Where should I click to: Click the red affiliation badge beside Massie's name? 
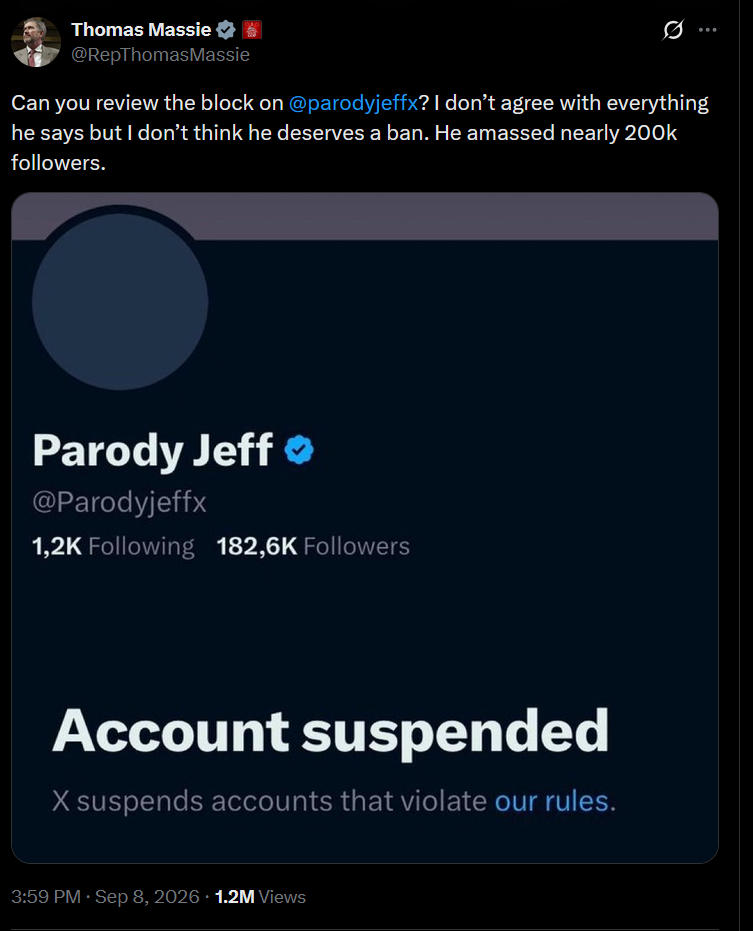(x=252, y=30)
